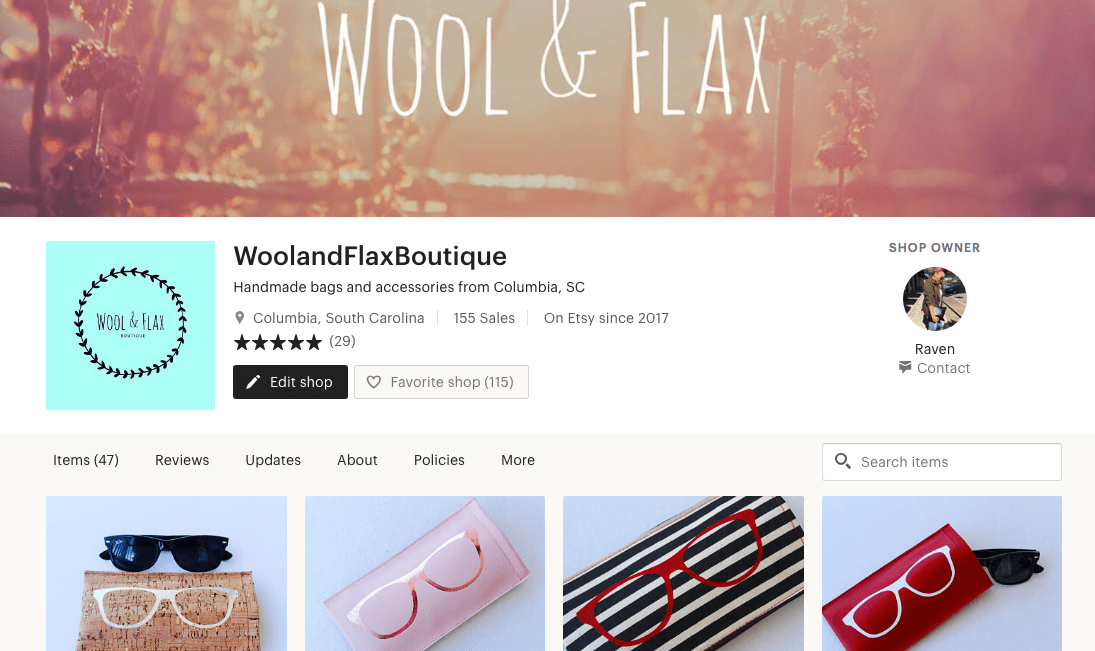Click the five-star rating icons
This screenshot has width=1095, height=651.
point(277,342)
